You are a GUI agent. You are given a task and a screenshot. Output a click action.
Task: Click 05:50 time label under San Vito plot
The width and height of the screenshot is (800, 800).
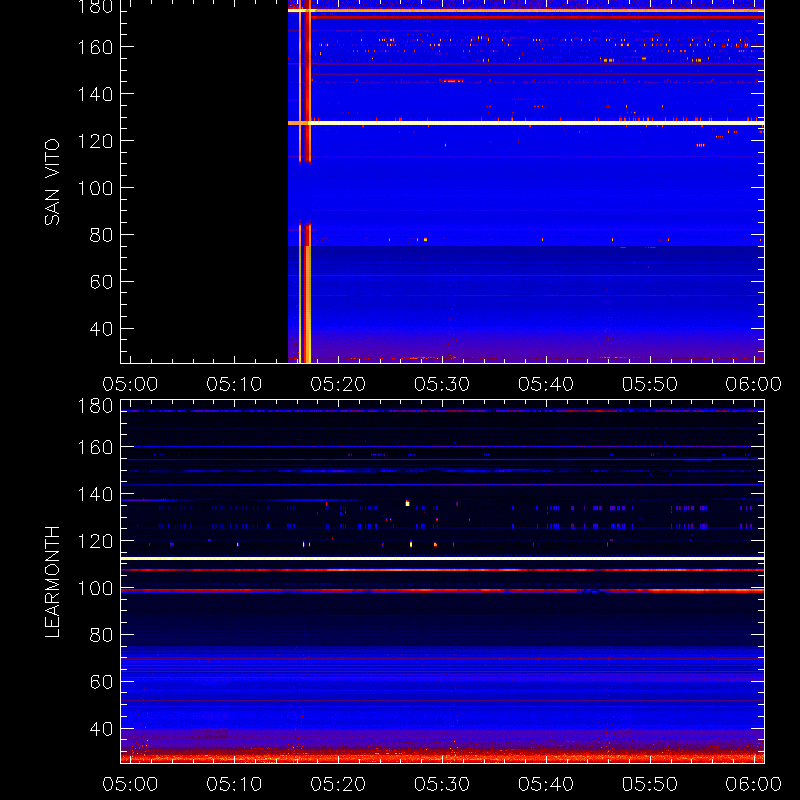[x=649, y=384]
